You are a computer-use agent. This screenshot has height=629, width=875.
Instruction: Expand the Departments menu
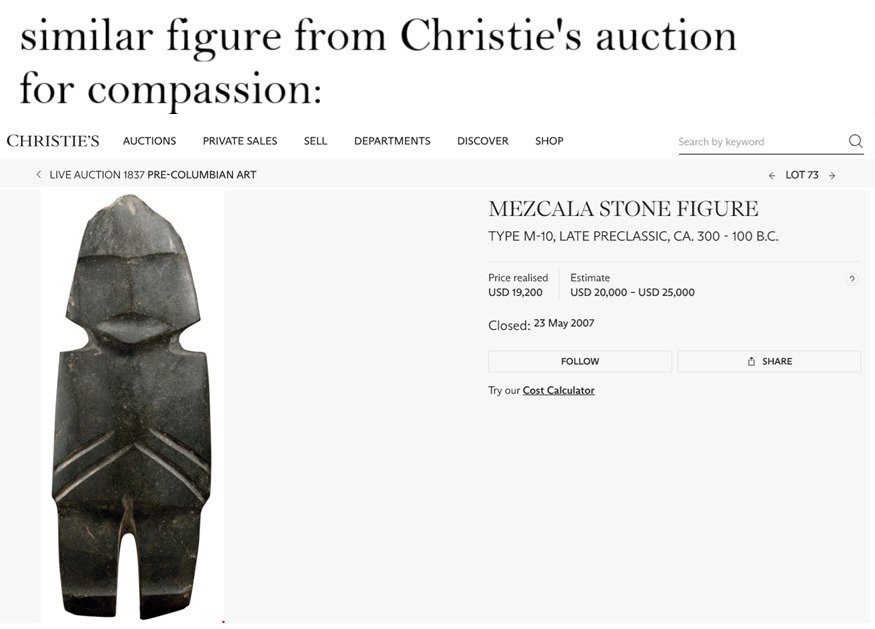pos(392,141)
